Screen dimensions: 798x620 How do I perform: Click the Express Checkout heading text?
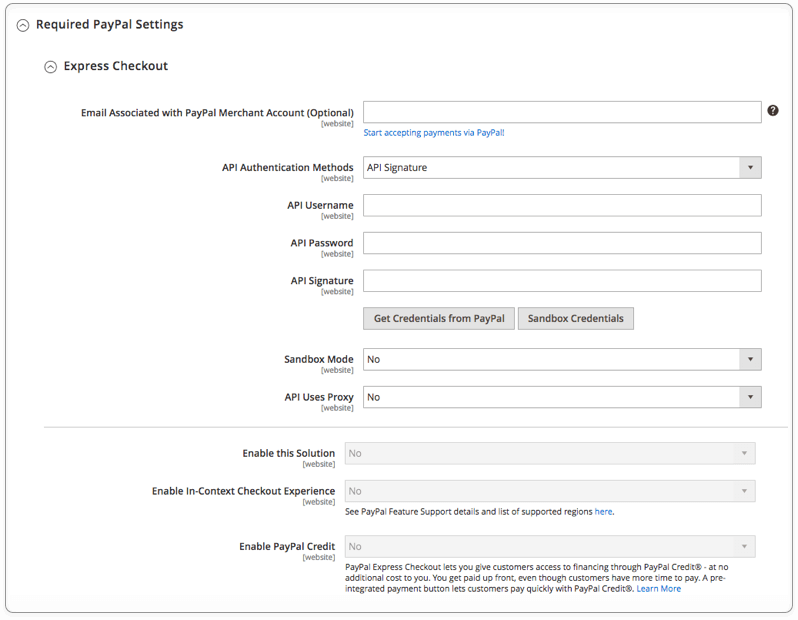pos(116,66)
